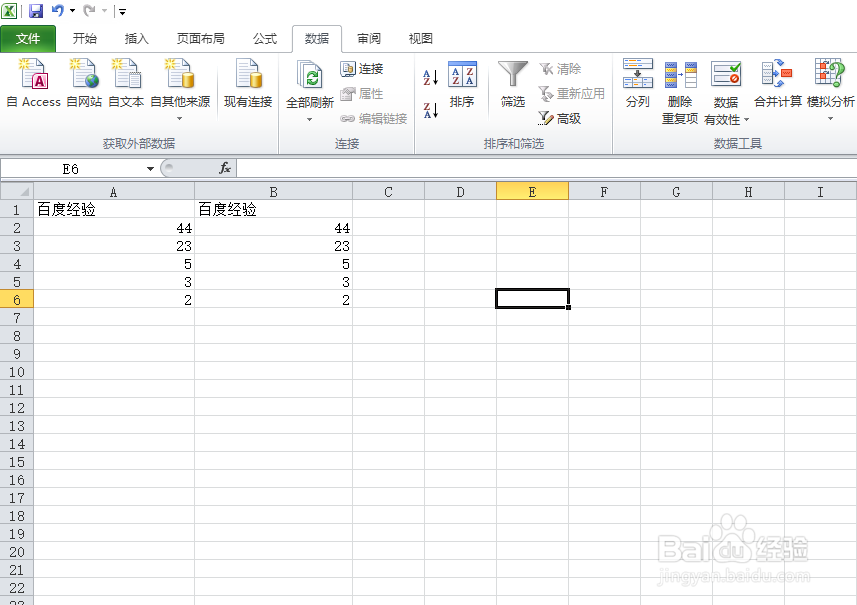Open existing connections (现有连接)
The width and height of the screenshot is (857, 605).
click(x=248, y=83)
